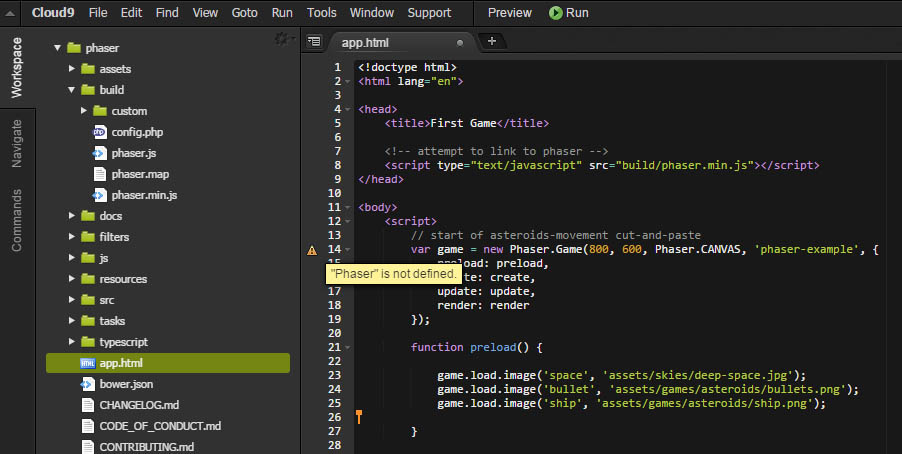Screen dimensions: 902x454
Task: Click the config.php file icon
Action: coord(100,132)
